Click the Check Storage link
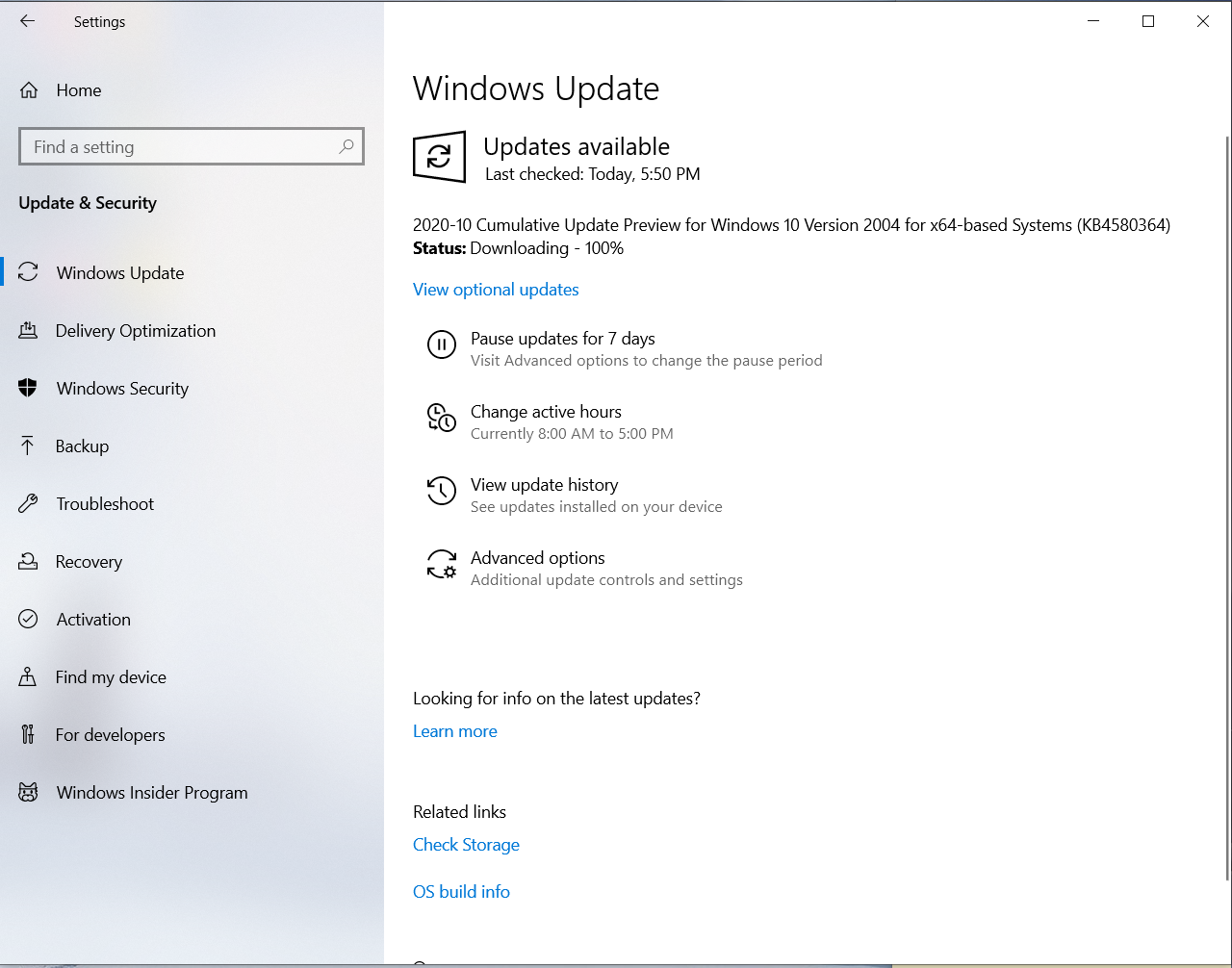This screenshot has width=1232, height=968. (x=466, y=845)
